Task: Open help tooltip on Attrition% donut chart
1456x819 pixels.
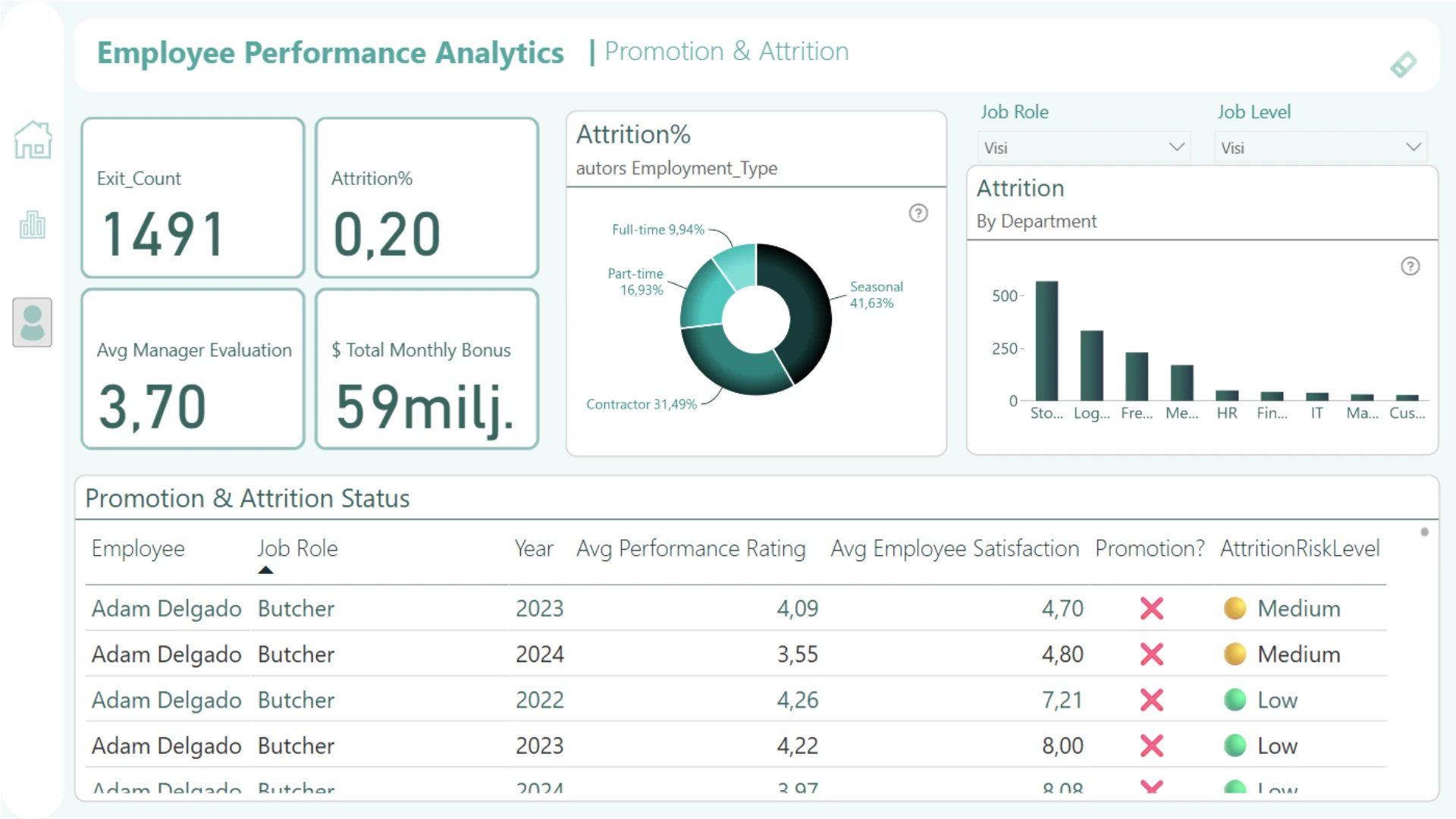Action: (x=918, y=213)
